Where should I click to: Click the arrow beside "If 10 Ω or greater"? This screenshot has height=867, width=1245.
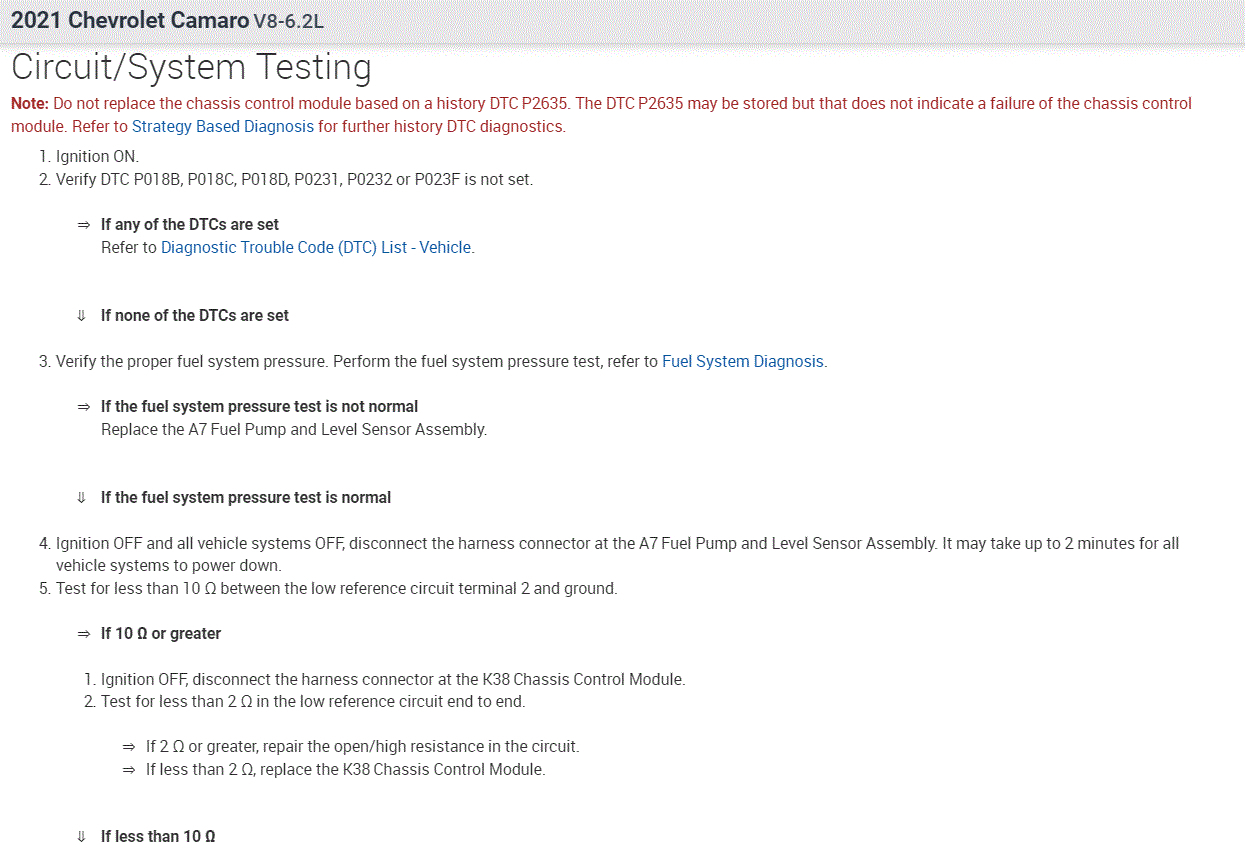pyautogui.click(x=84, y=634)
